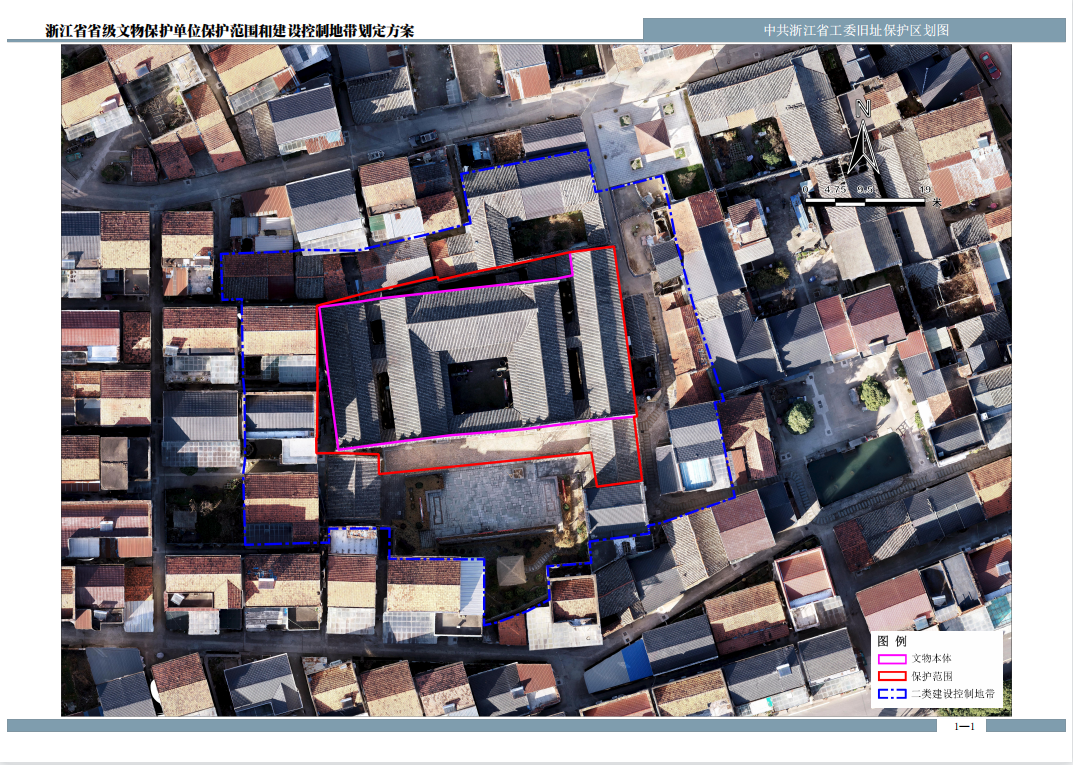Click the magenta 文物本体 legend symbol
1073x765 pixels.
coord(892,659)
